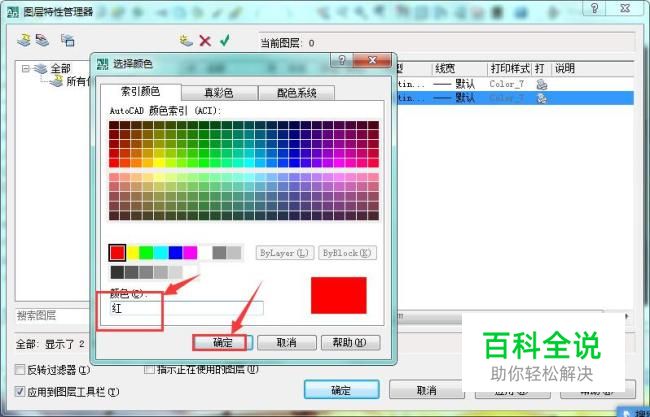The image size is (650, 417).
Task: Click the 颜色 text input field
Action: [x=186, y=308]
